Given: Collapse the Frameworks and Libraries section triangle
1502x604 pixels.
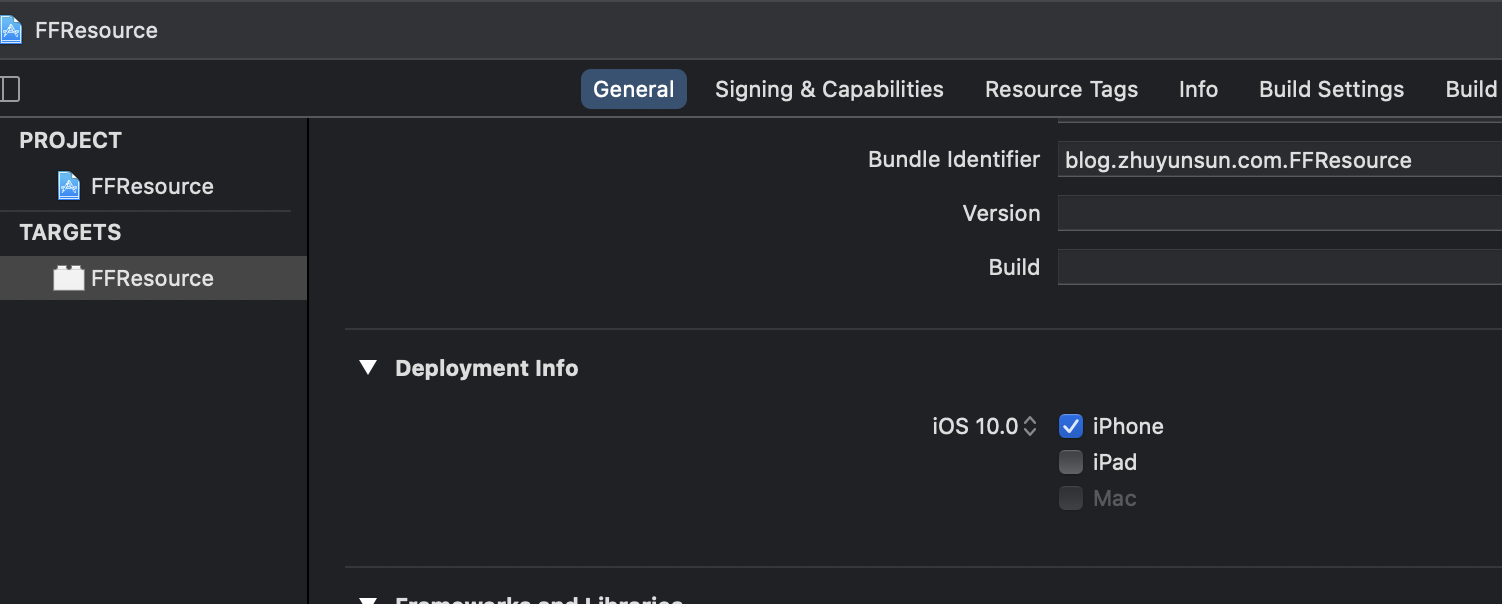Looking at the screenshot, I should 368,600.
